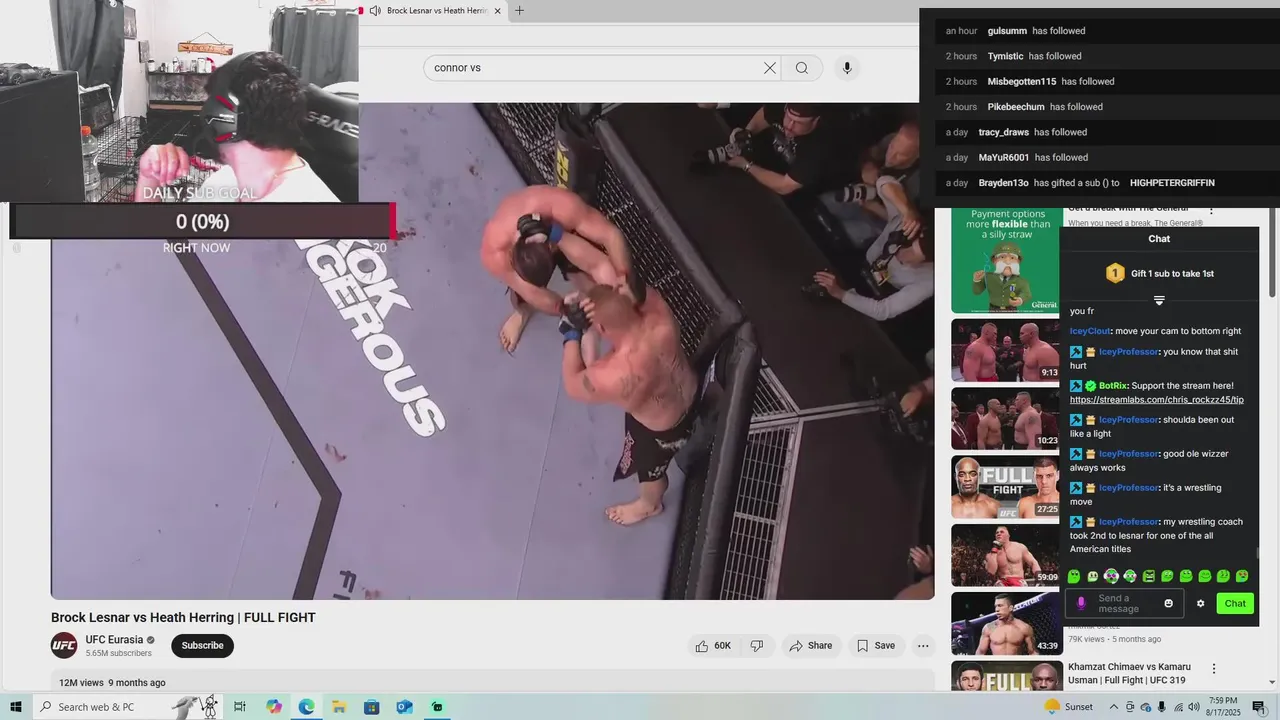The image size is (1280, 720).
Task: Open the Windows notification center
Action: [1258, 707]
